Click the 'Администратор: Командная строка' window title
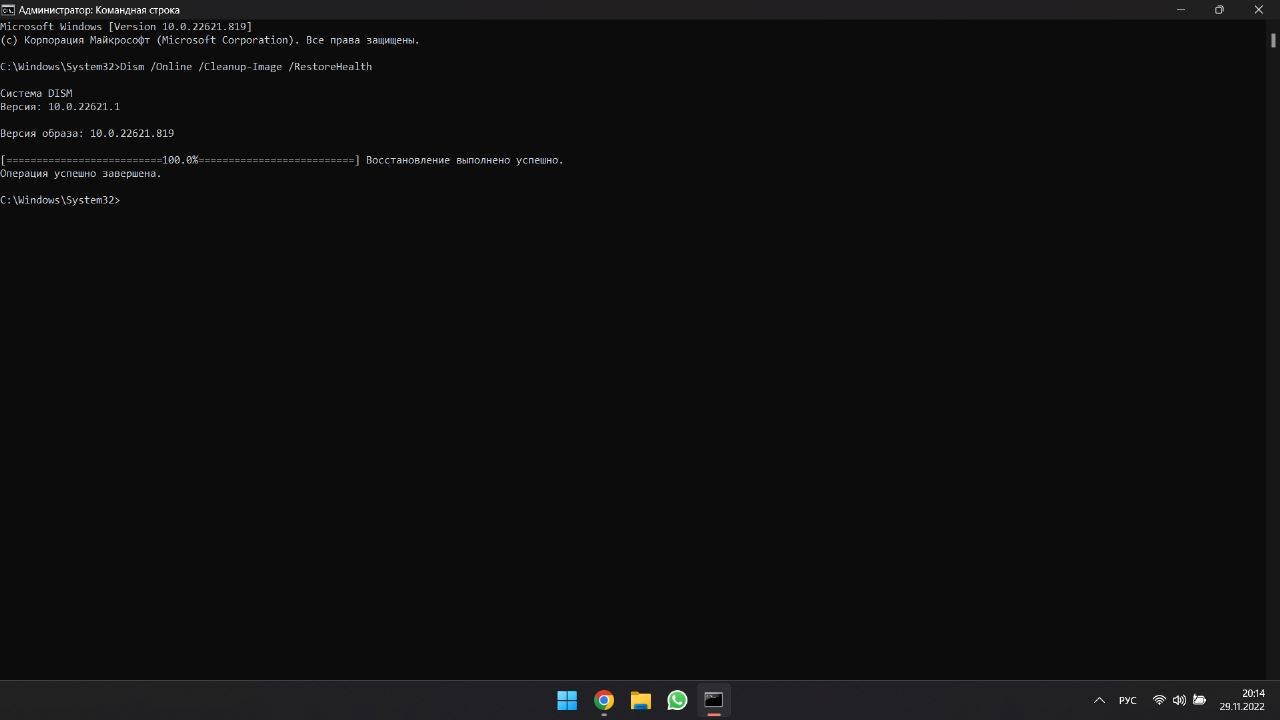Image resolution: width=1280 pixels, height=720 pixels. (99, 10)
